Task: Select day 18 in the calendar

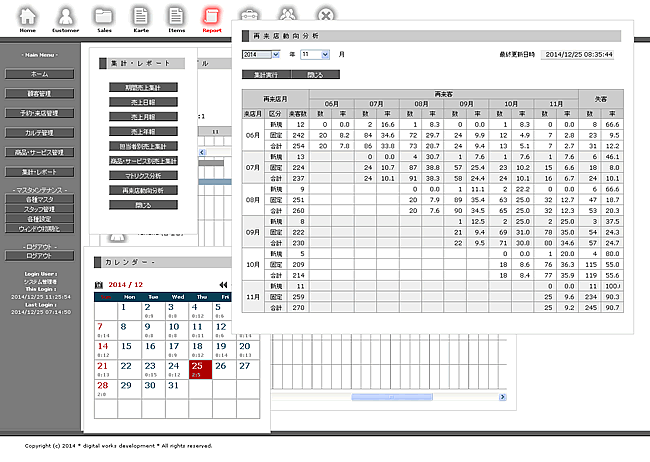Action: pyautogui.click(x=200, y=350)
